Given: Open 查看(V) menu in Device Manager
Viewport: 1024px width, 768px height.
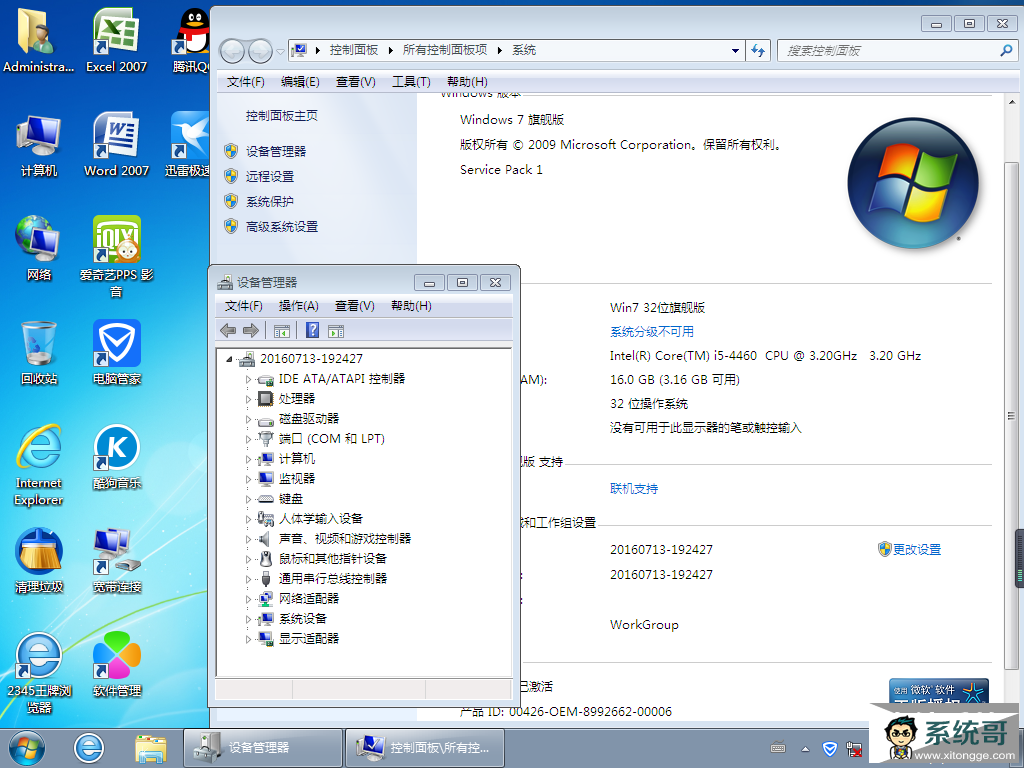Looking at the screenshot, I should click(355, 306).
